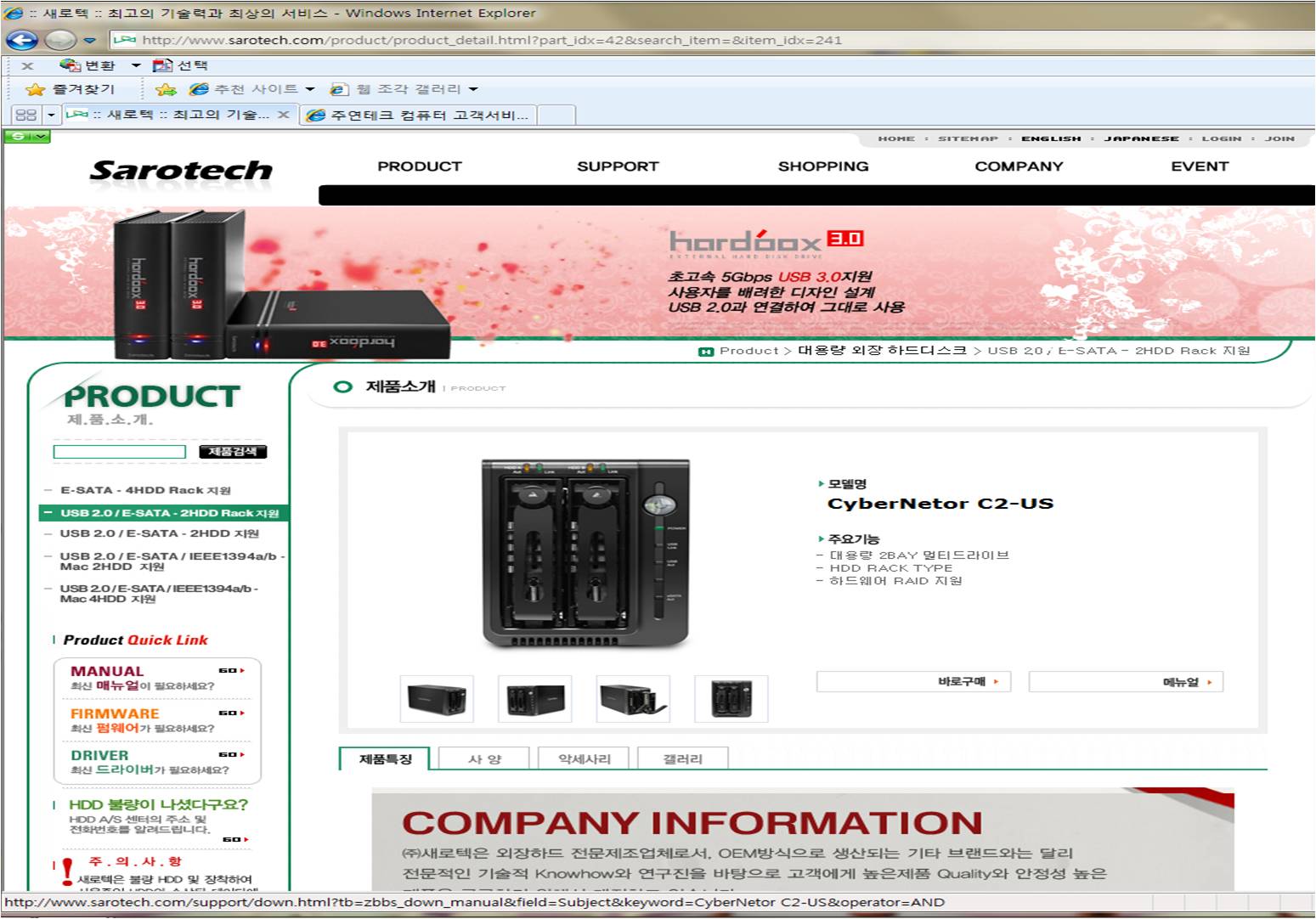Click the 선택 toolbar icon

pyautogui.click(x=162, y=65)
